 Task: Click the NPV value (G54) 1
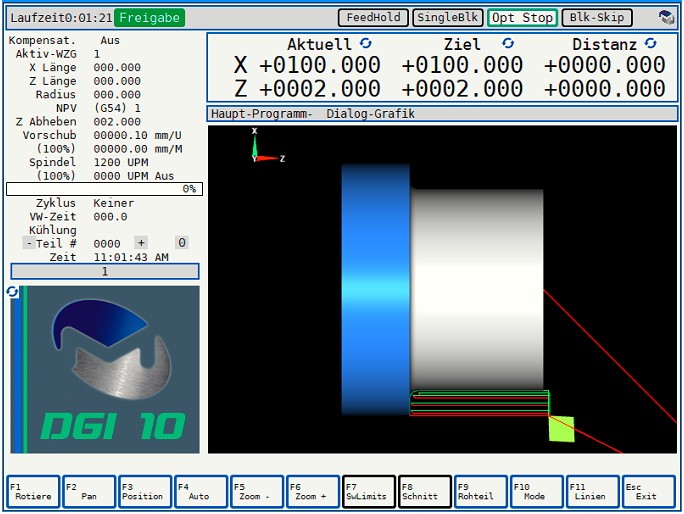(117, 108)
